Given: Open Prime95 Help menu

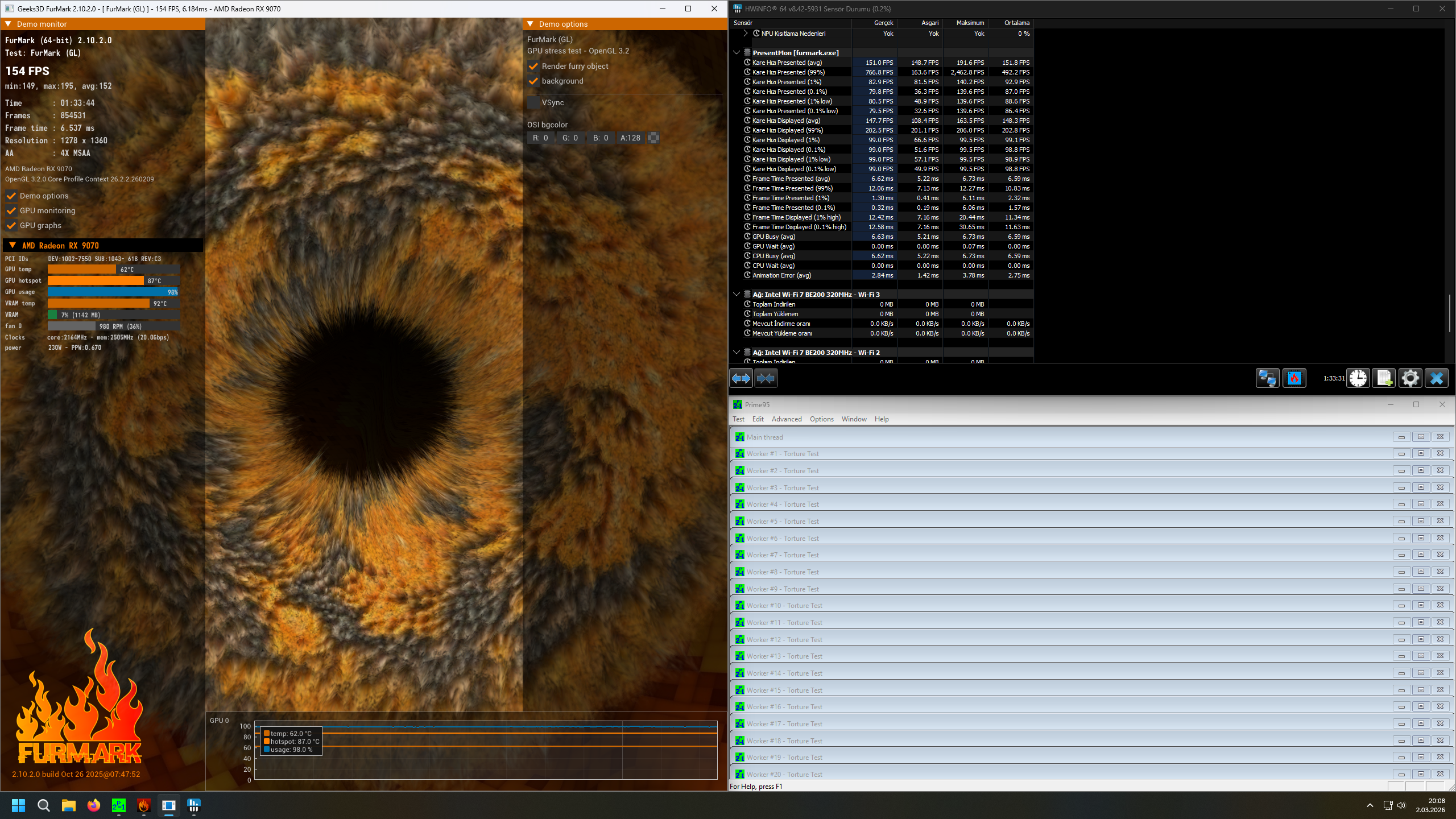Looking at the screenshot, I should point(882,419).
